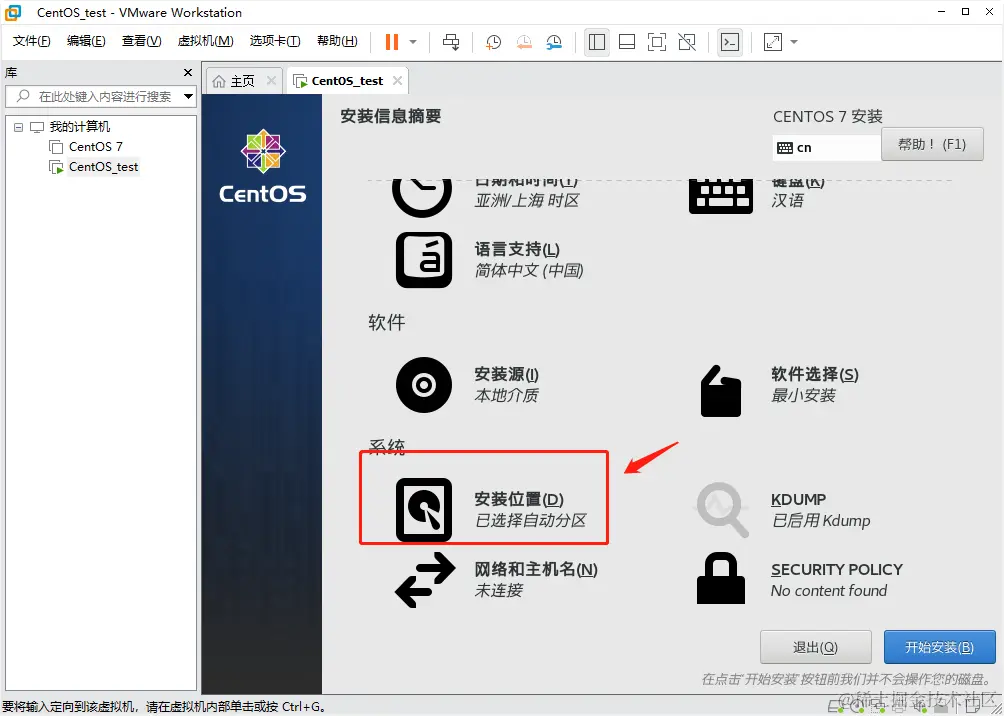Image resolution: width=1004 pixels, height=716 pixels.
Task: Open 安装源(I) disc icon
Action: 424,385
